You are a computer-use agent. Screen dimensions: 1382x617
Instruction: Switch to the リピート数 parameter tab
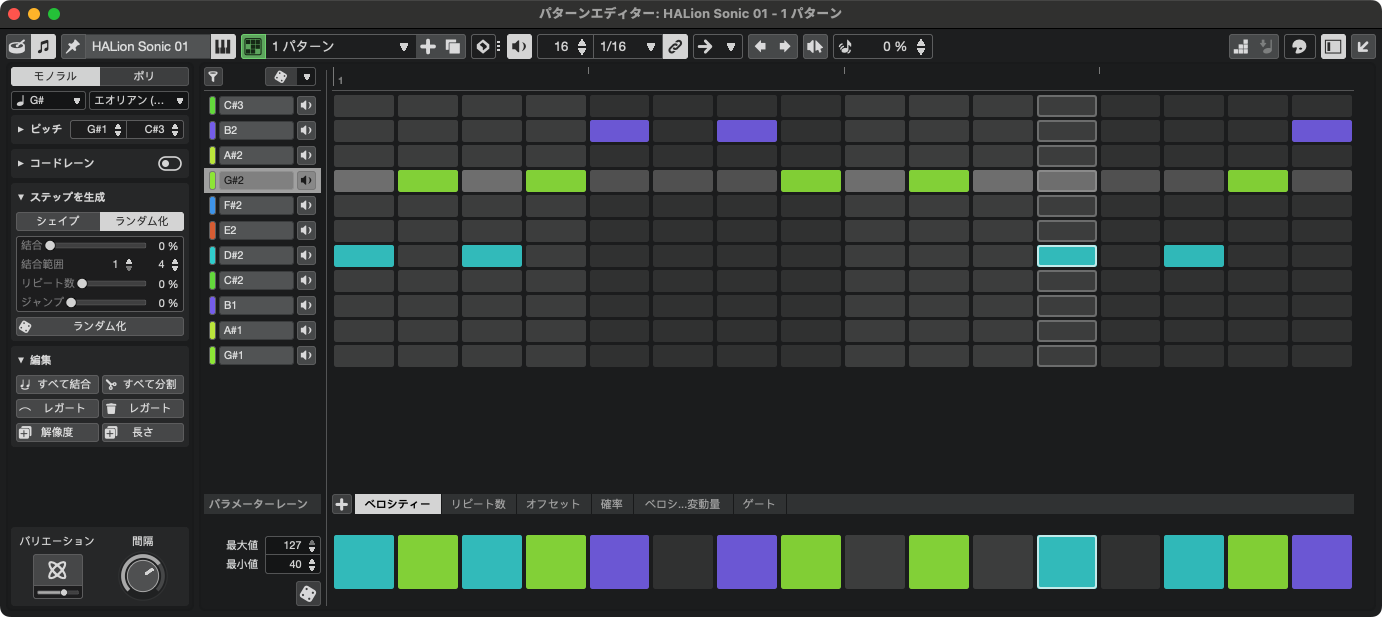[478, 504]
